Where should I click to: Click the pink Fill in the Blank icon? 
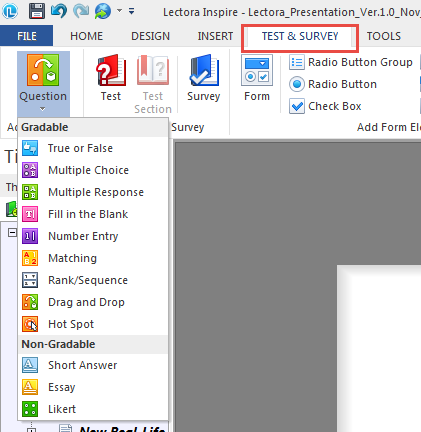tap(30, 214)
